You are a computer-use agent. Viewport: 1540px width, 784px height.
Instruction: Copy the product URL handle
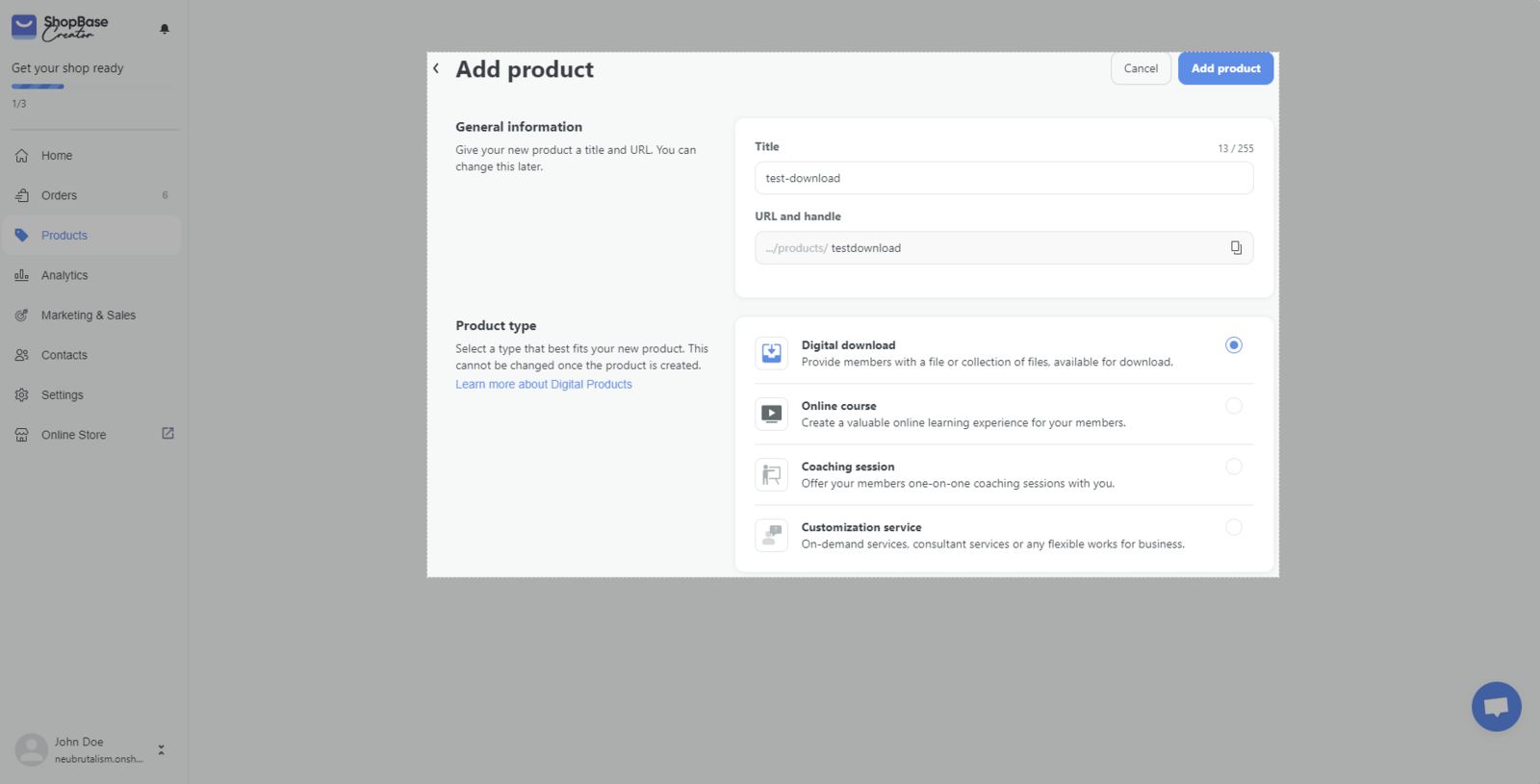click(x=1236, y=248)
